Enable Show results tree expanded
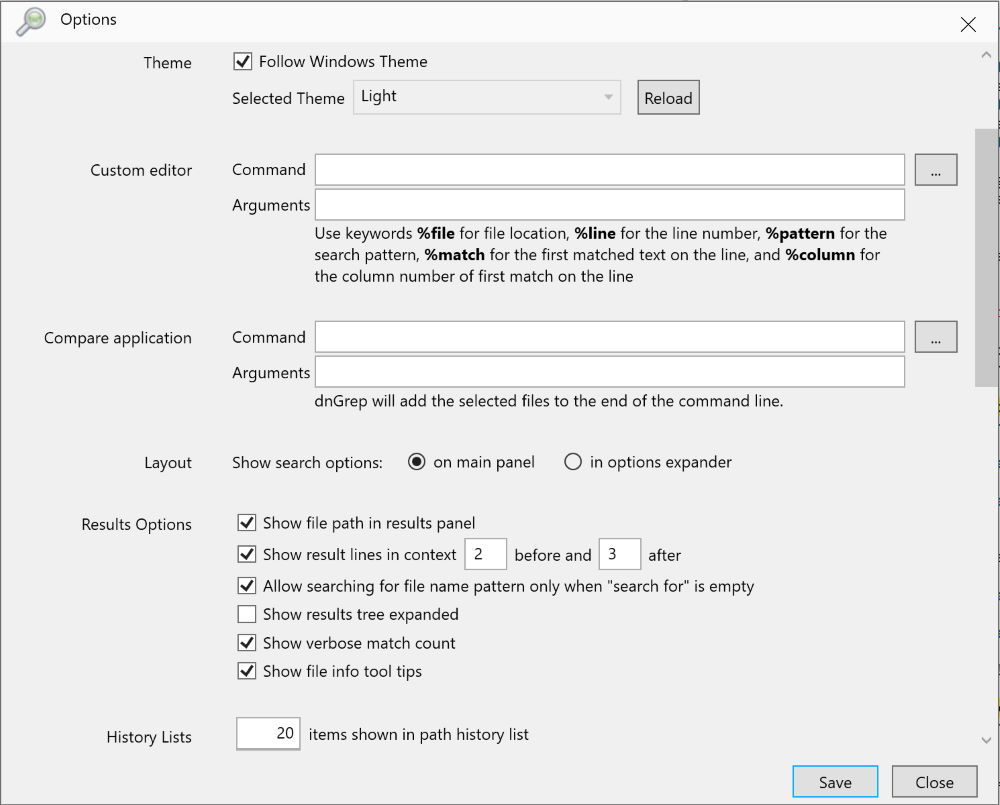The height and width of the screenshot is (805, 1000). click(247, 614)
